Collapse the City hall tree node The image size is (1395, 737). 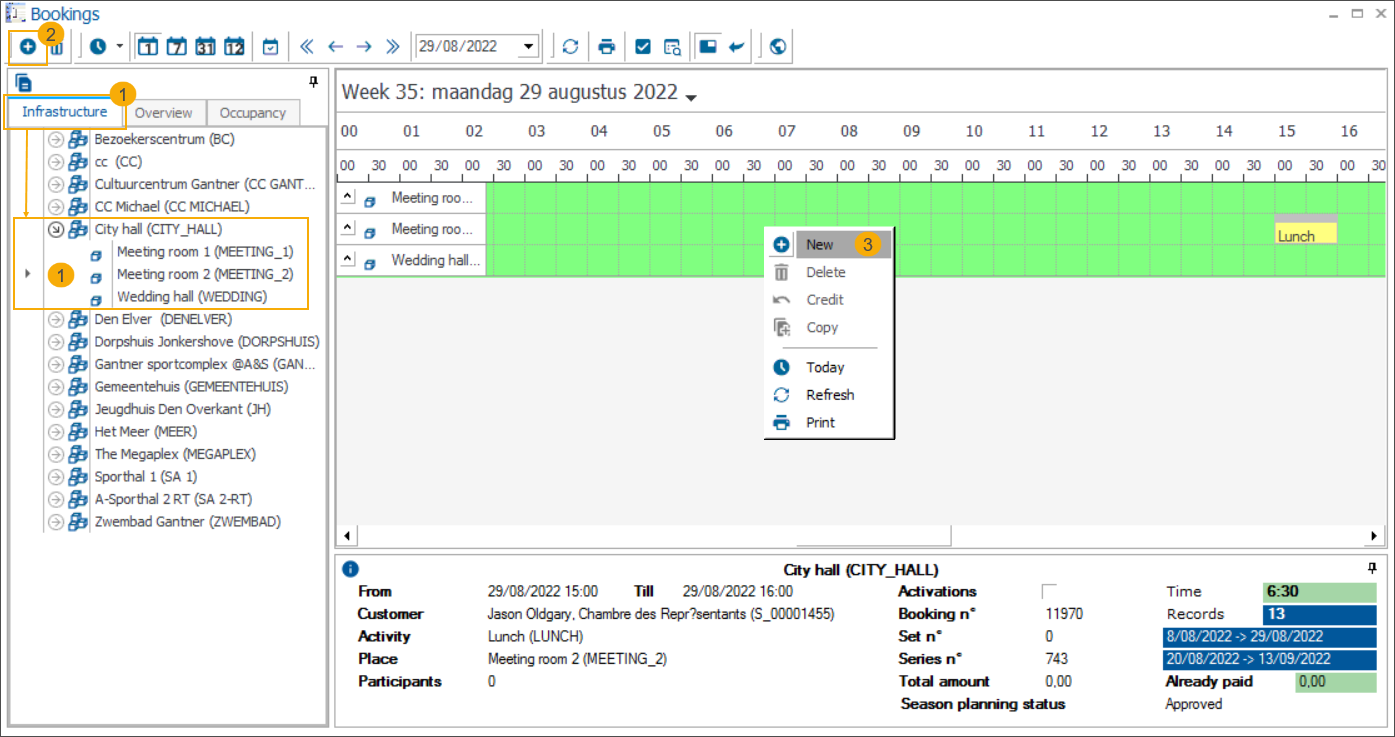[57, 228]
